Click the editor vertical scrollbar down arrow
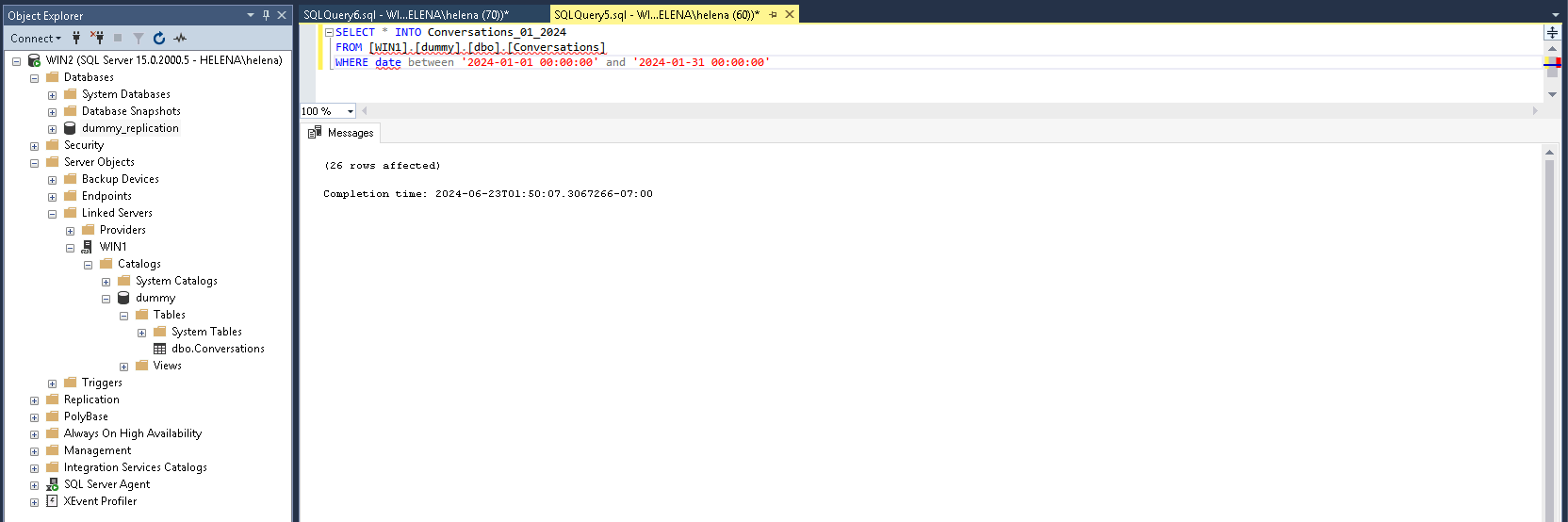The height and width of the screenshot is (522, 1568). (x=1552, y=94)
